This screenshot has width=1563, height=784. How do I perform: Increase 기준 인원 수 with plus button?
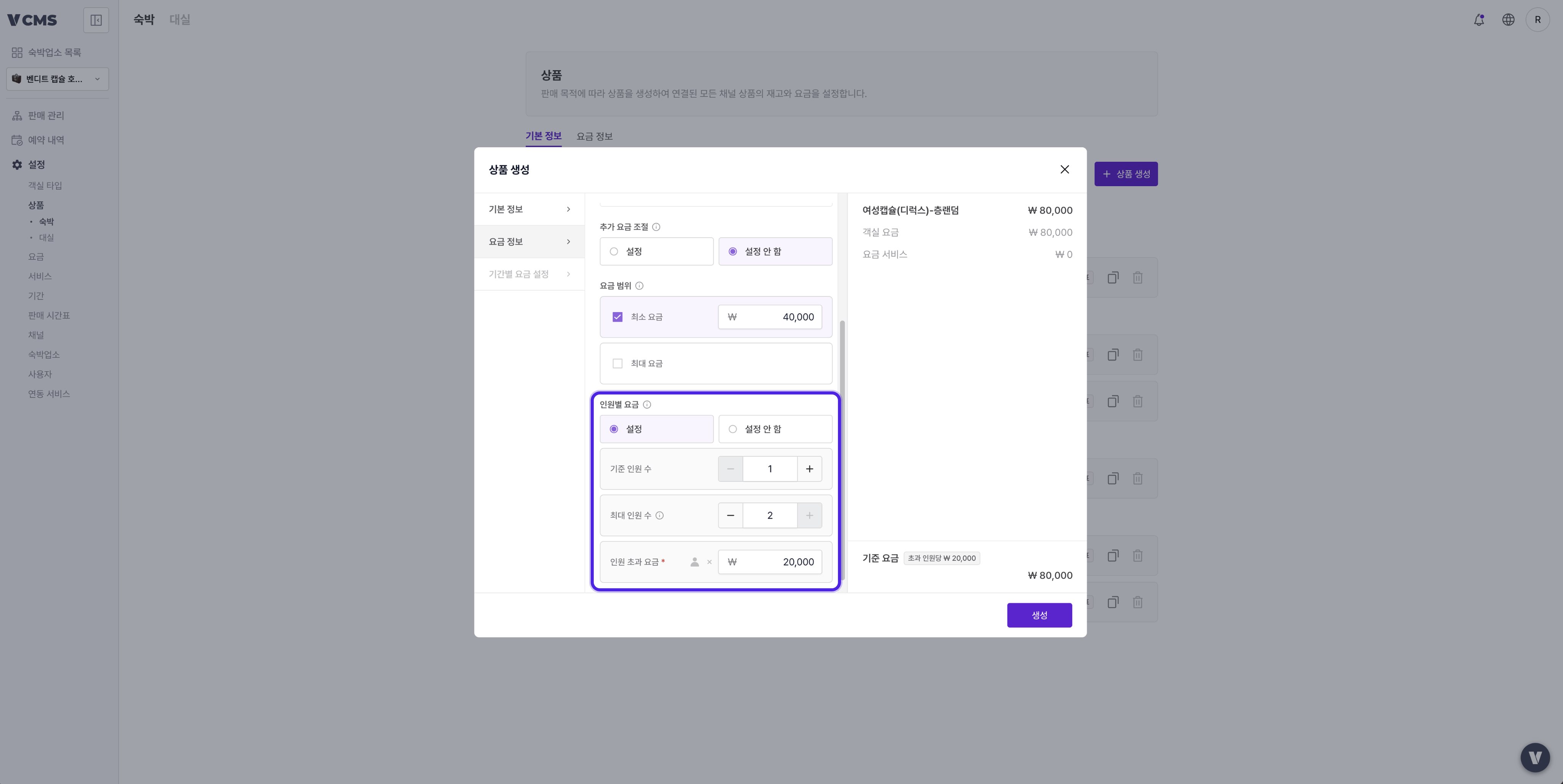point(809,469)
